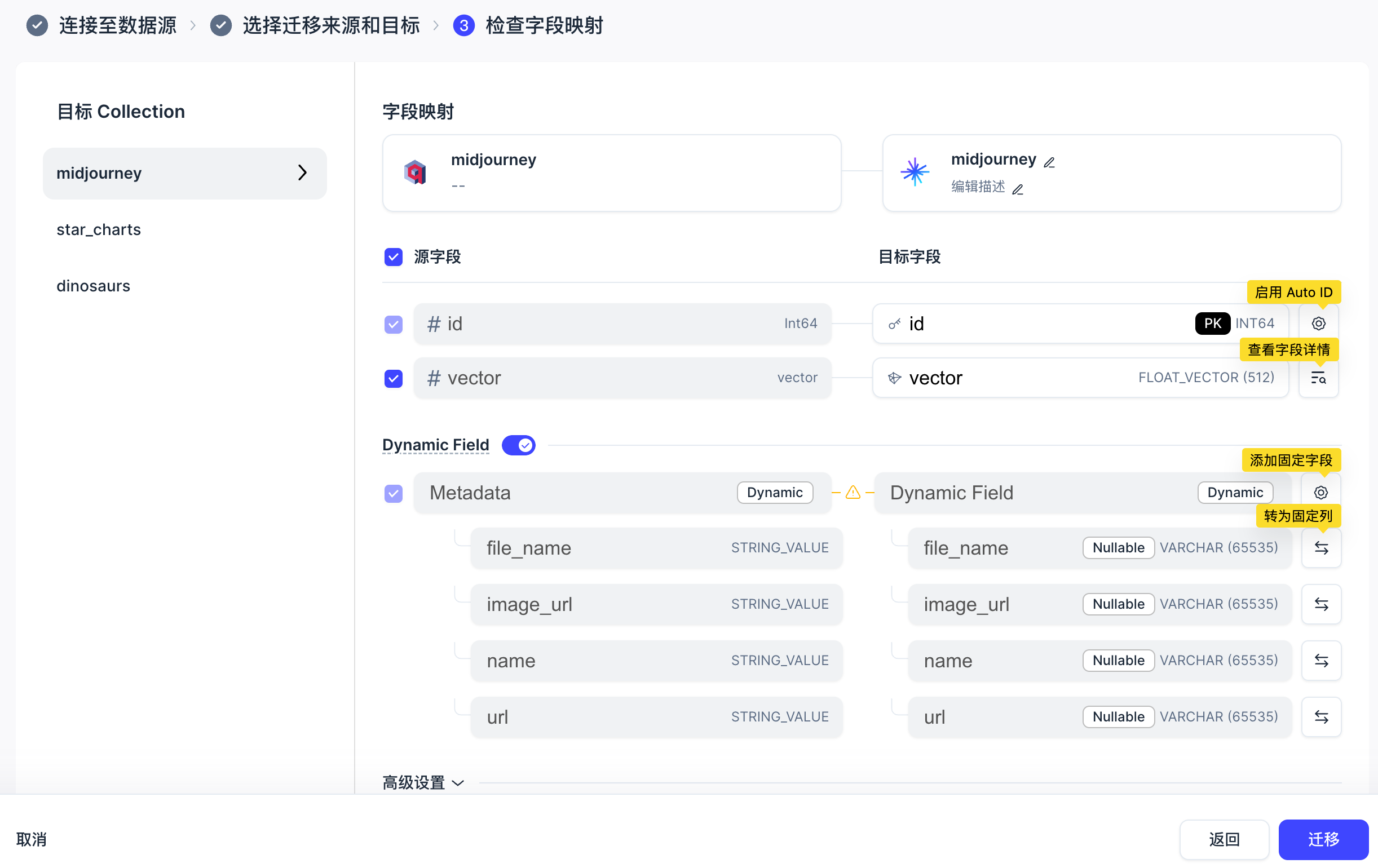The height and width of the screenshot is (868, 1378).
Task: Click the Dynamic Field settings gear icon
Action: click(1320, 492)
